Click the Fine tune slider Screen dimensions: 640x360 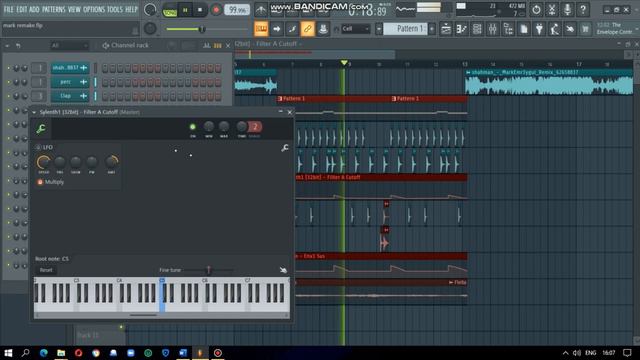209,270
